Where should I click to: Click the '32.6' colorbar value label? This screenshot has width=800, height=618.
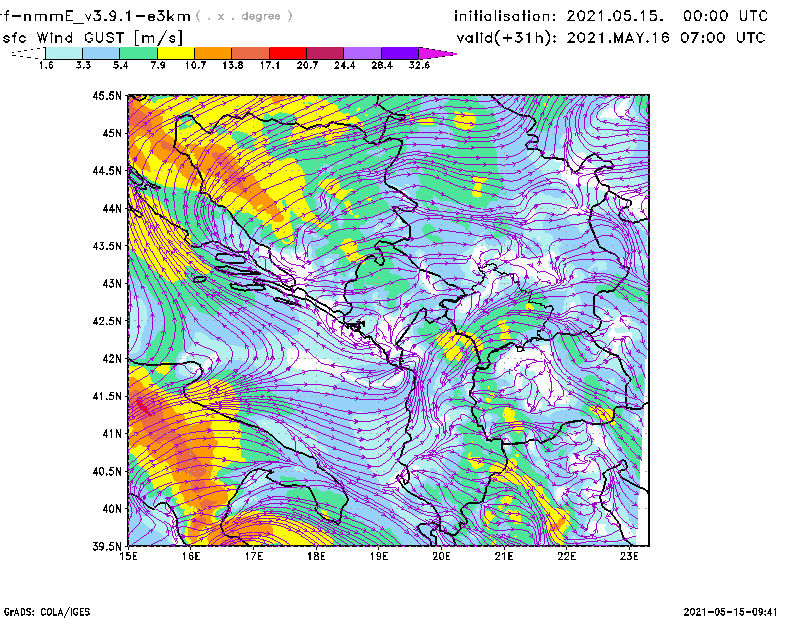pyautogui.click(x=419, y=65)
